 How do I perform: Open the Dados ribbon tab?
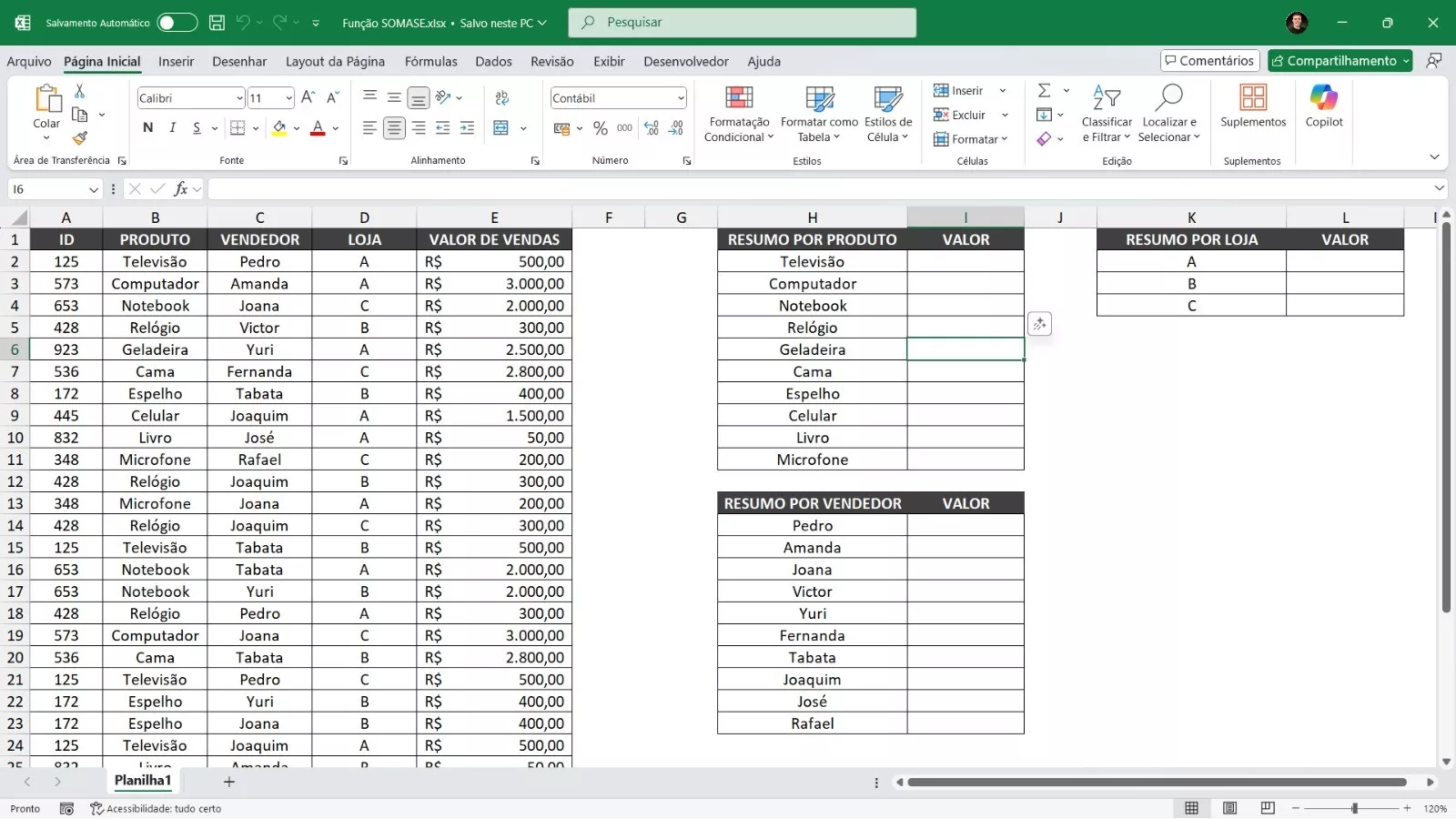[x=493, y=62]
